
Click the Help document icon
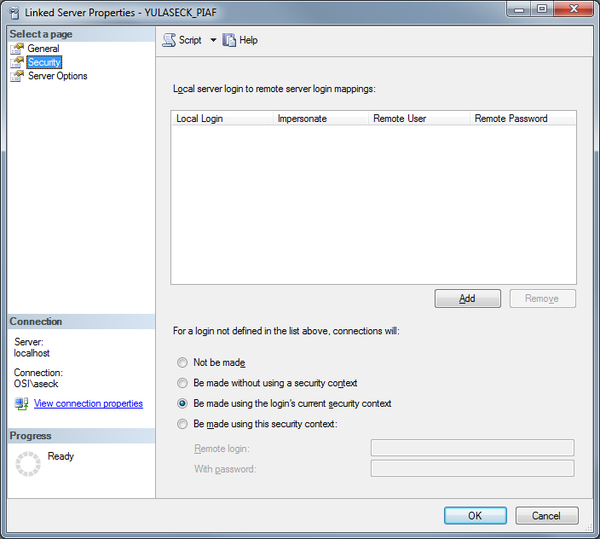(x=229, y=40)
